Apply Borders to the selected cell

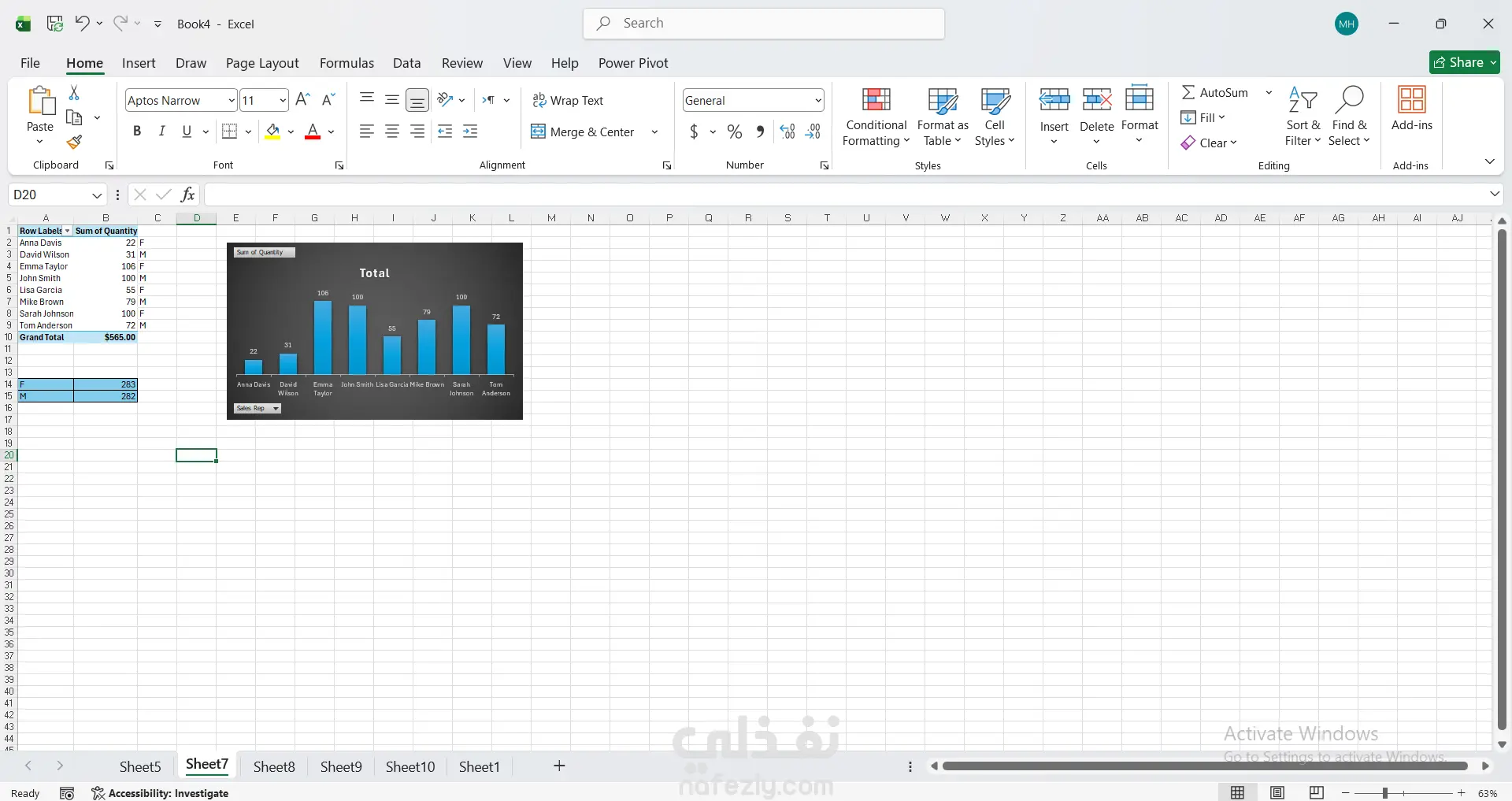229,132
